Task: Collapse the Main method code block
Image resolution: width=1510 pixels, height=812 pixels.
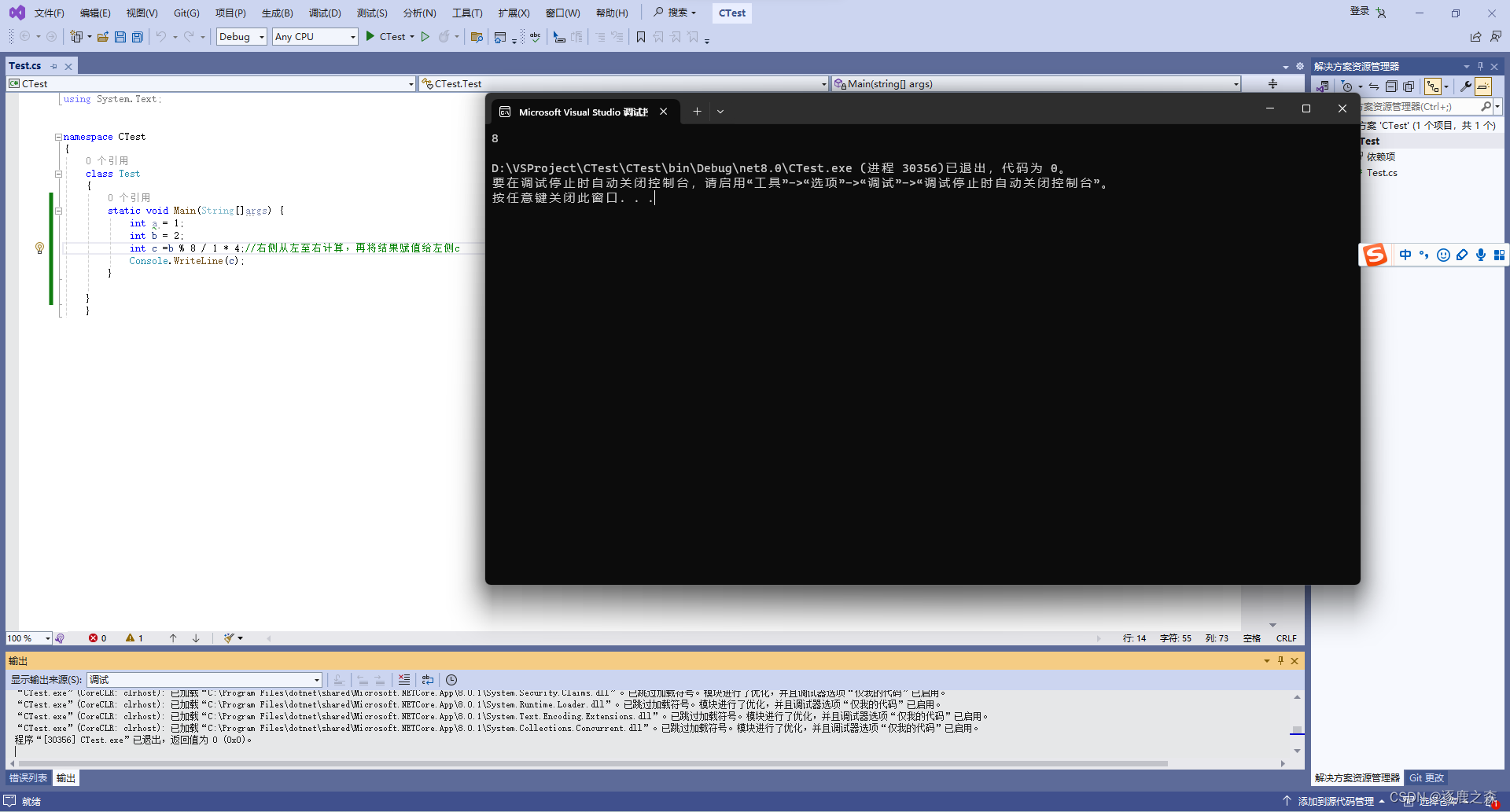Action: pyautogui.click(x=58, y=211)
